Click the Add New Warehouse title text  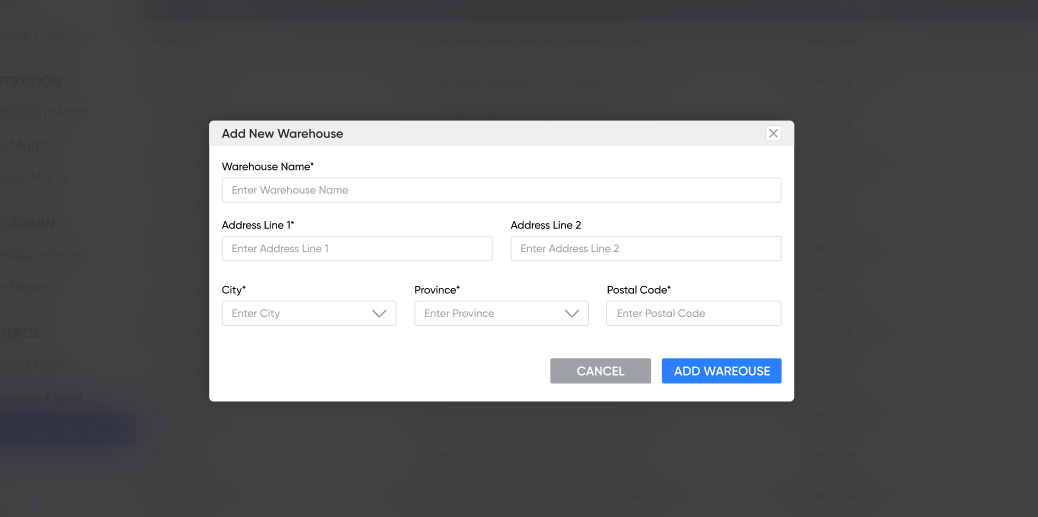click(282, 134)
